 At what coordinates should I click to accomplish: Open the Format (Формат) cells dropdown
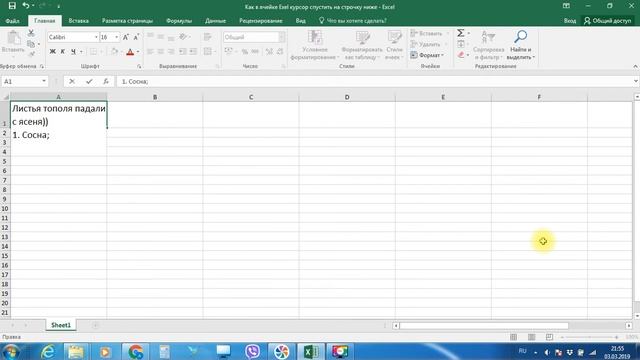click(x=427, y=55)
